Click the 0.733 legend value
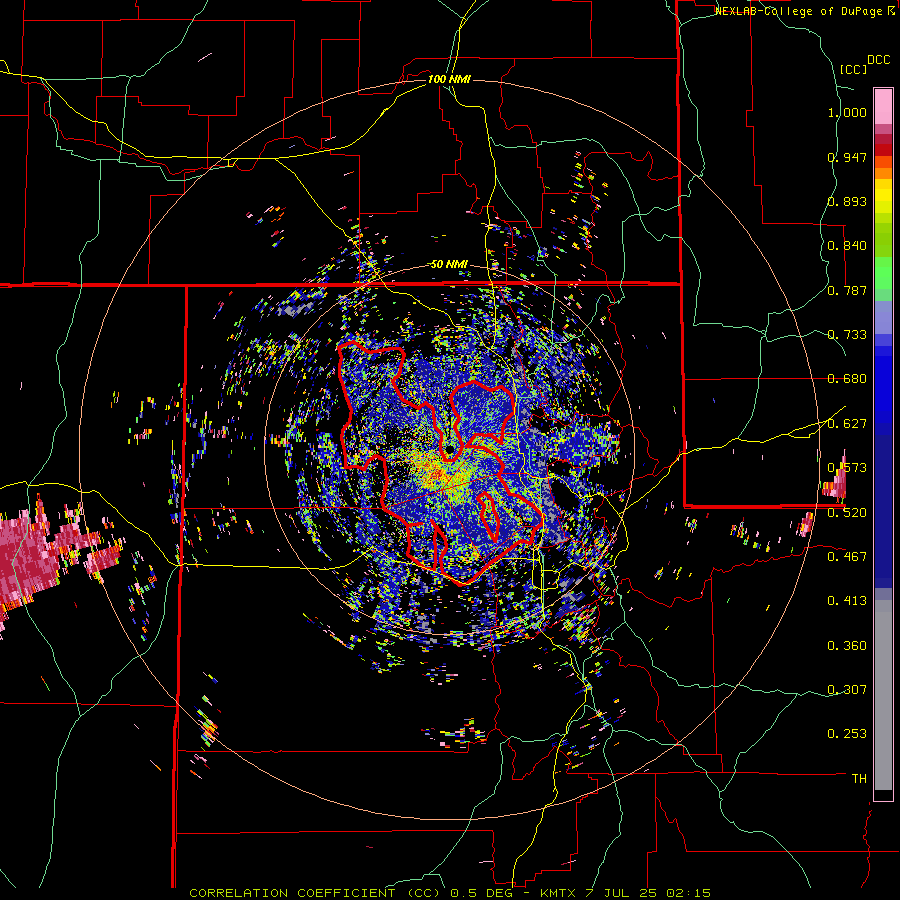Viewport: 900px width, 900px height. (847, 334)
